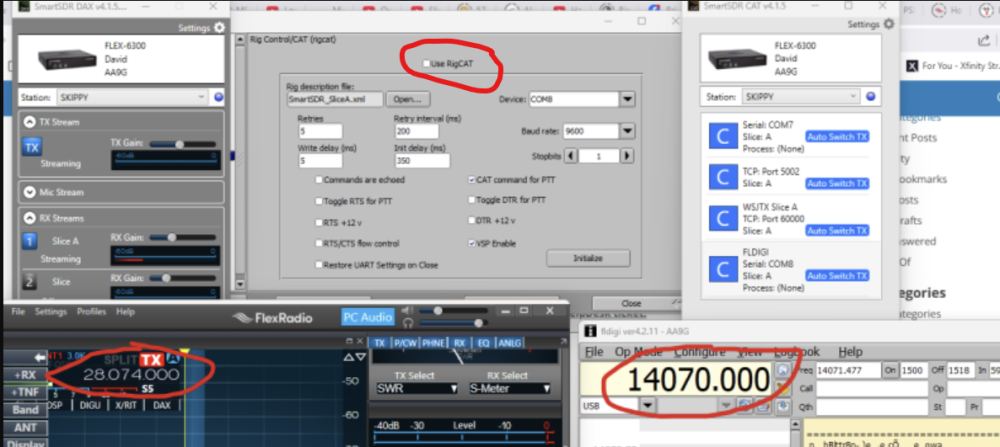1000x447 pixels.
Task: Click the blue TX stream button in DAX
Action: pyautogui.click(x=31, y=147)
